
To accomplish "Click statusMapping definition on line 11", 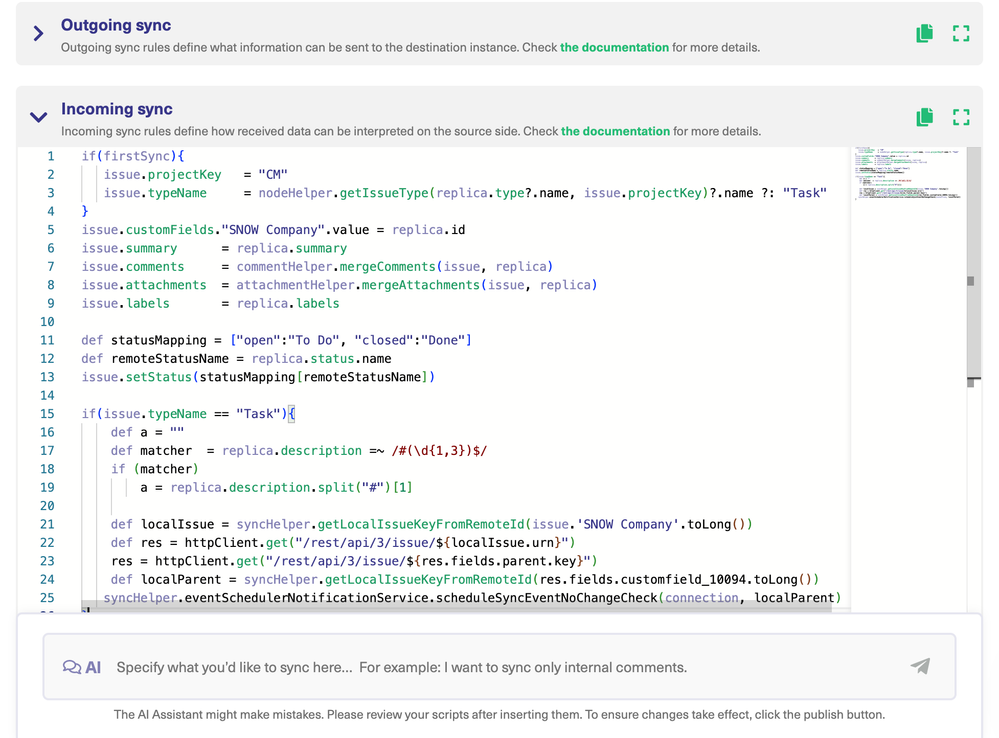I will [159, 340].
